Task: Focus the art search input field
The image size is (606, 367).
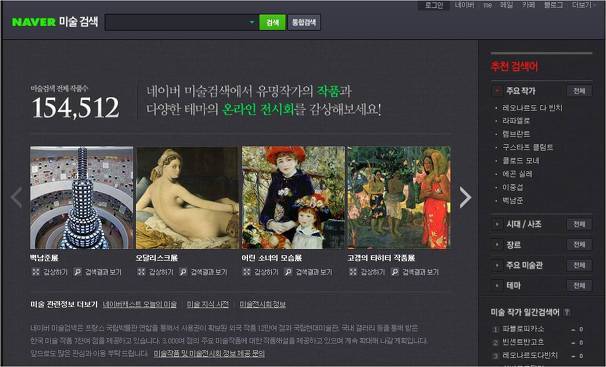Action: [176, 22]
